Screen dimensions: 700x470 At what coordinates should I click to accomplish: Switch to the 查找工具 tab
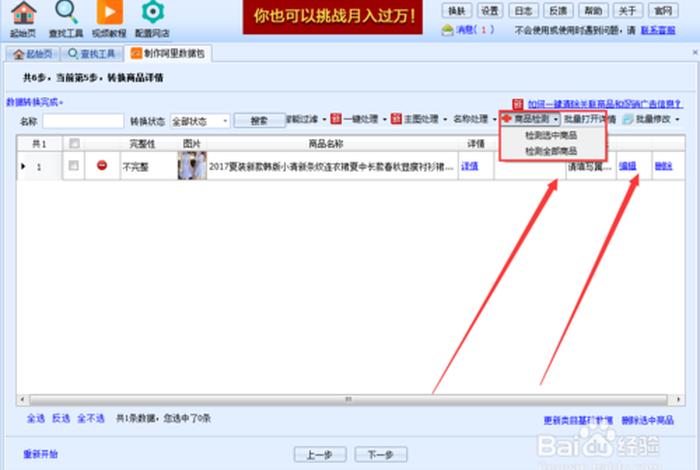tap(92, 54)
